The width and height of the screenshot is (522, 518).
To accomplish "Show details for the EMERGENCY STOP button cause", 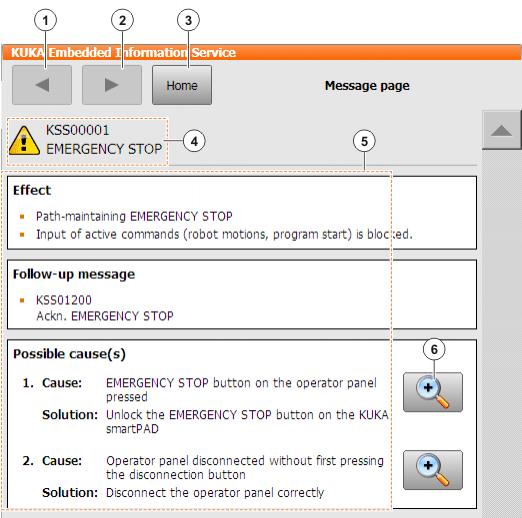I will point(433,392).
